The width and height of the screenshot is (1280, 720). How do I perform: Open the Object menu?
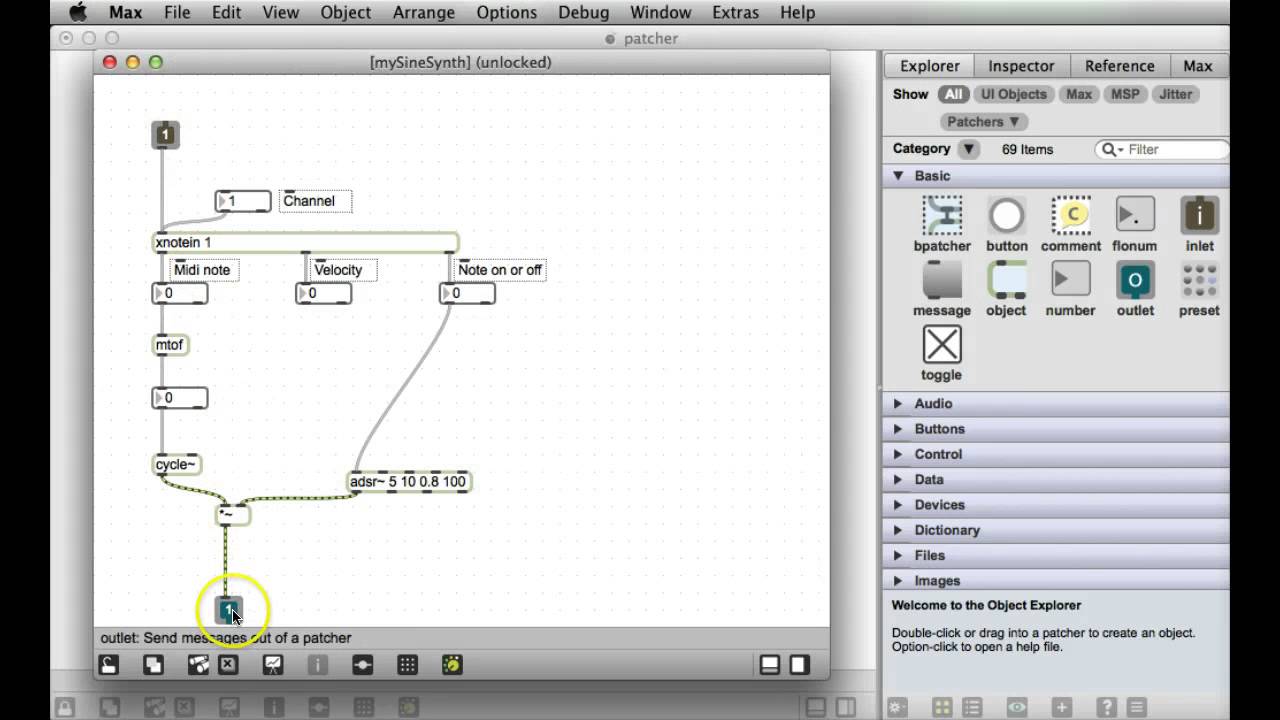[344, 12]
